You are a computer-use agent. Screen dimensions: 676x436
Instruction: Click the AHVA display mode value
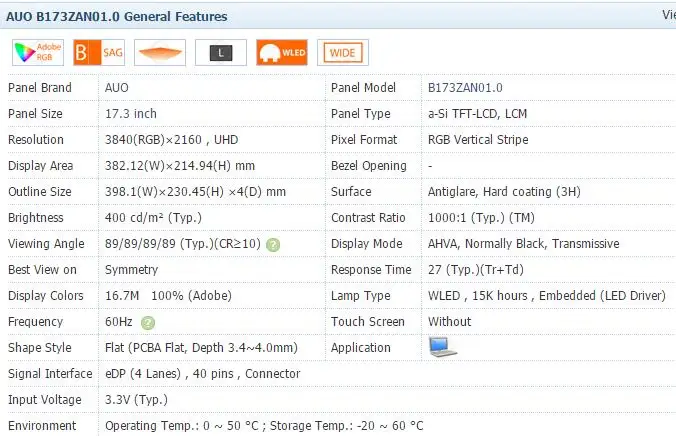(x=523, y=244)
